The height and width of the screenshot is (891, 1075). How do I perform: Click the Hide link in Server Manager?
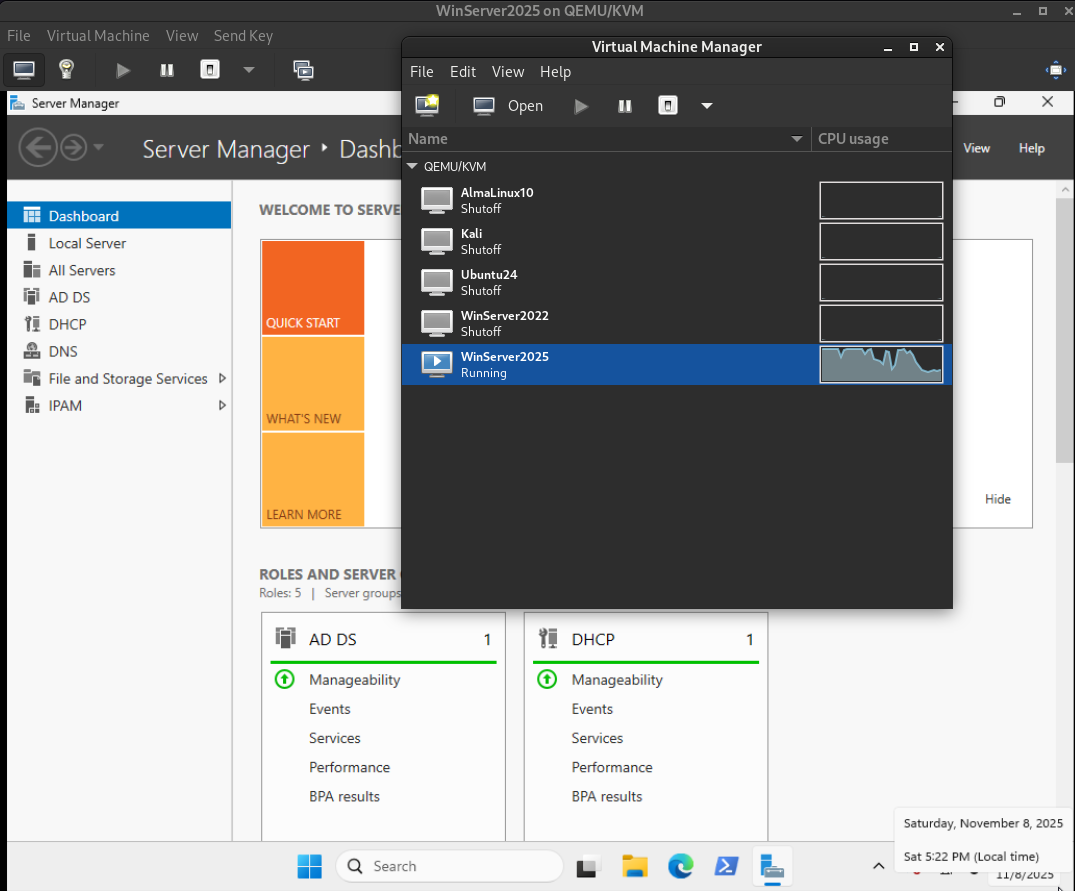click(997, 499)
